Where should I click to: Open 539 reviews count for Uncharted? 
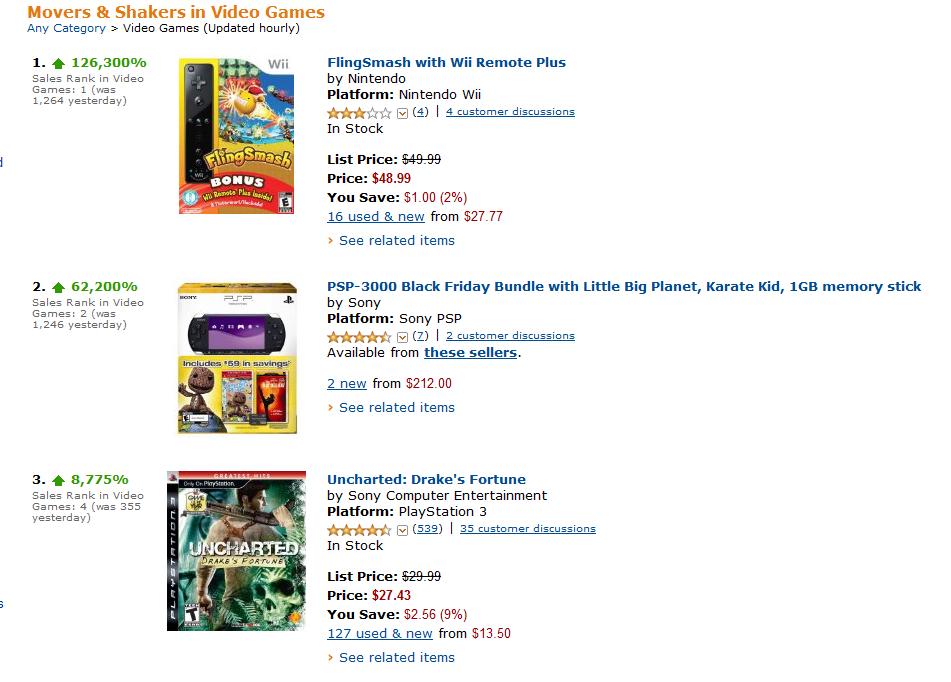pyautogui.click(x=428, y=529)
